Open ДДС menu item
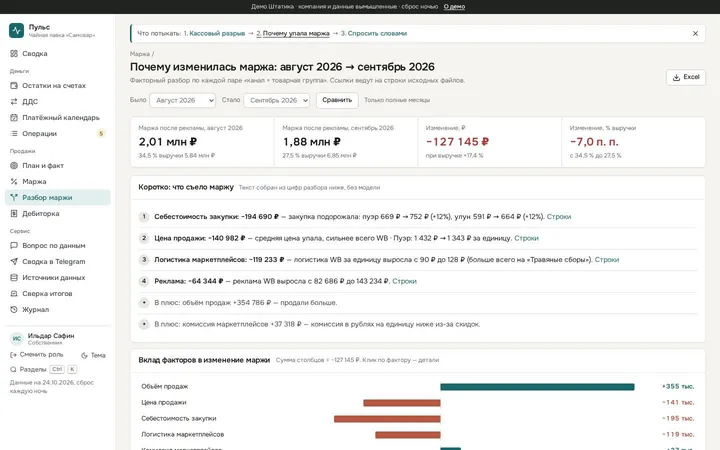The image size is (720, 450). pyautogui.click(x=57, y=101)
